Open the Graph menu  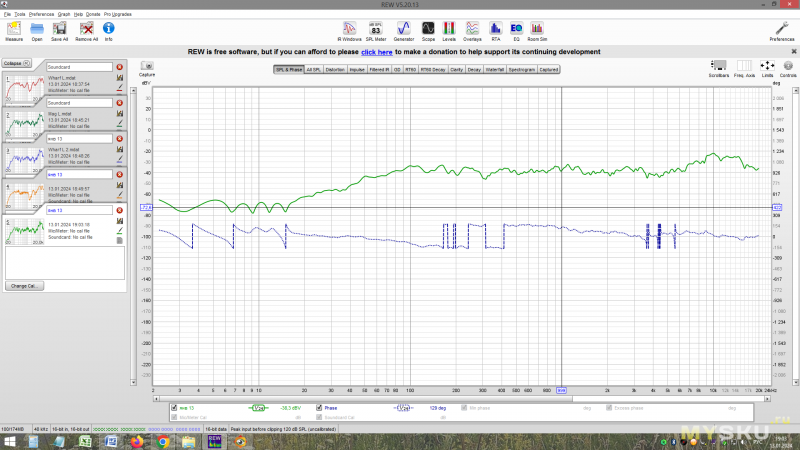[64, 14]
